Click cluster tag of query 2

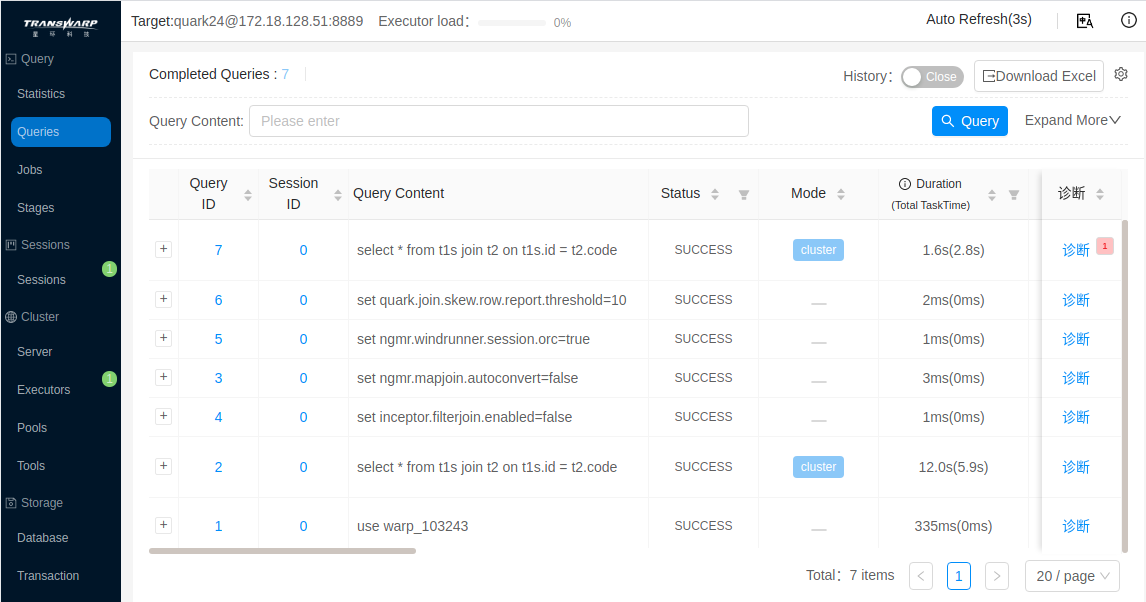pos(818,467)
